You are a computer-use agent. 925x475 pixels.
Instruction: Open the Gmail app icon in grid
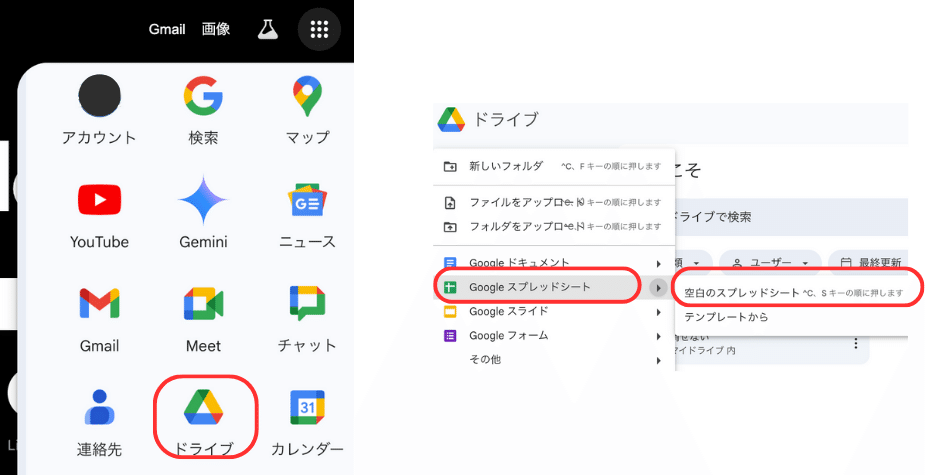(x=99, y=319)
